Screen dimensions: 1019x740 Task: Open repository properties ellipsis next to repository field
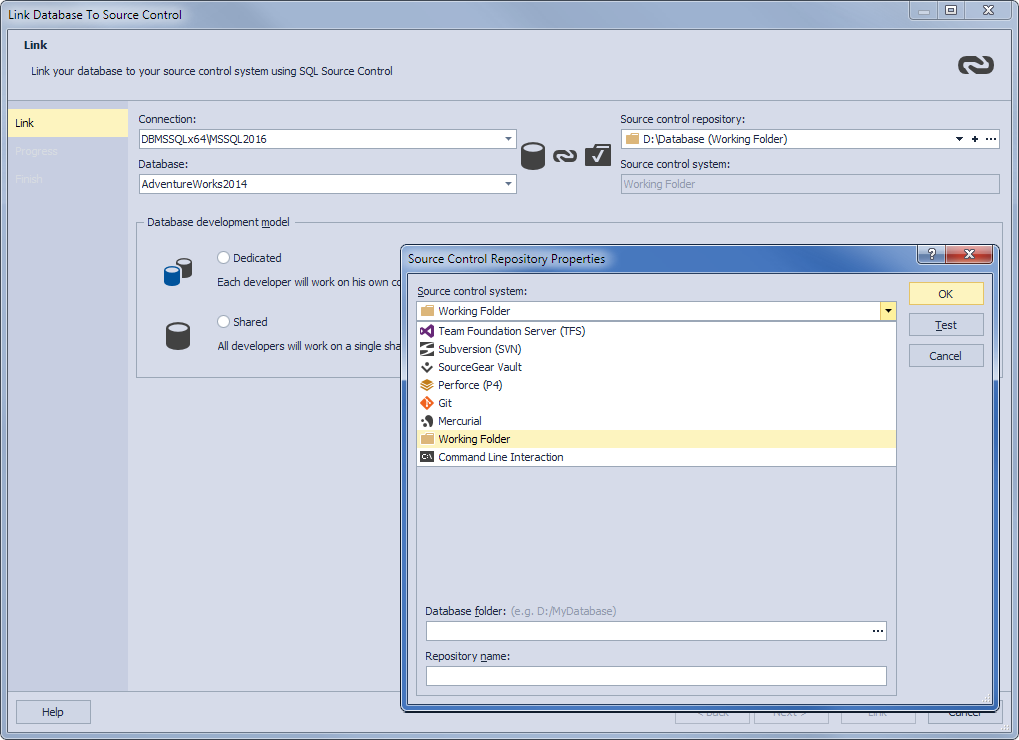(990, 139)
